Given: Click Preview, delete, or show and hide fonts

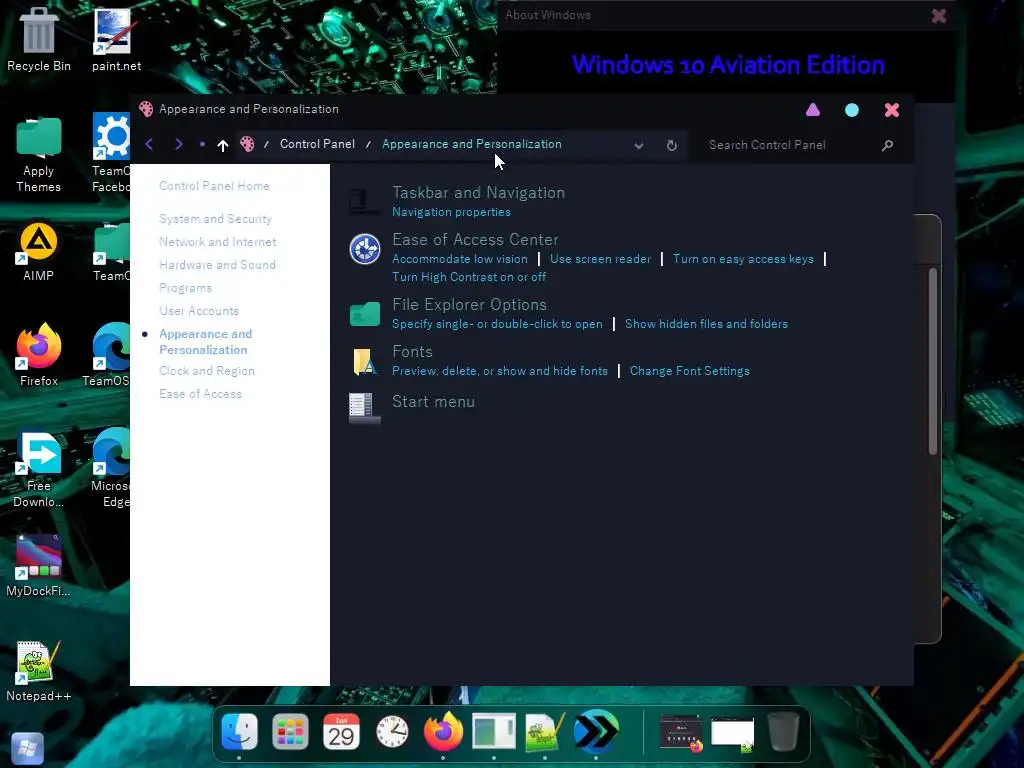Looking at the screenshot, I should [500, 371].
